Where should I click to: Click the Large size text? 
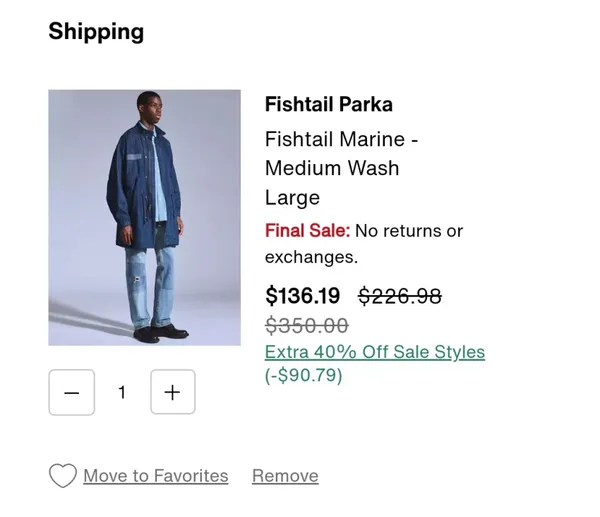coord(292,197)
